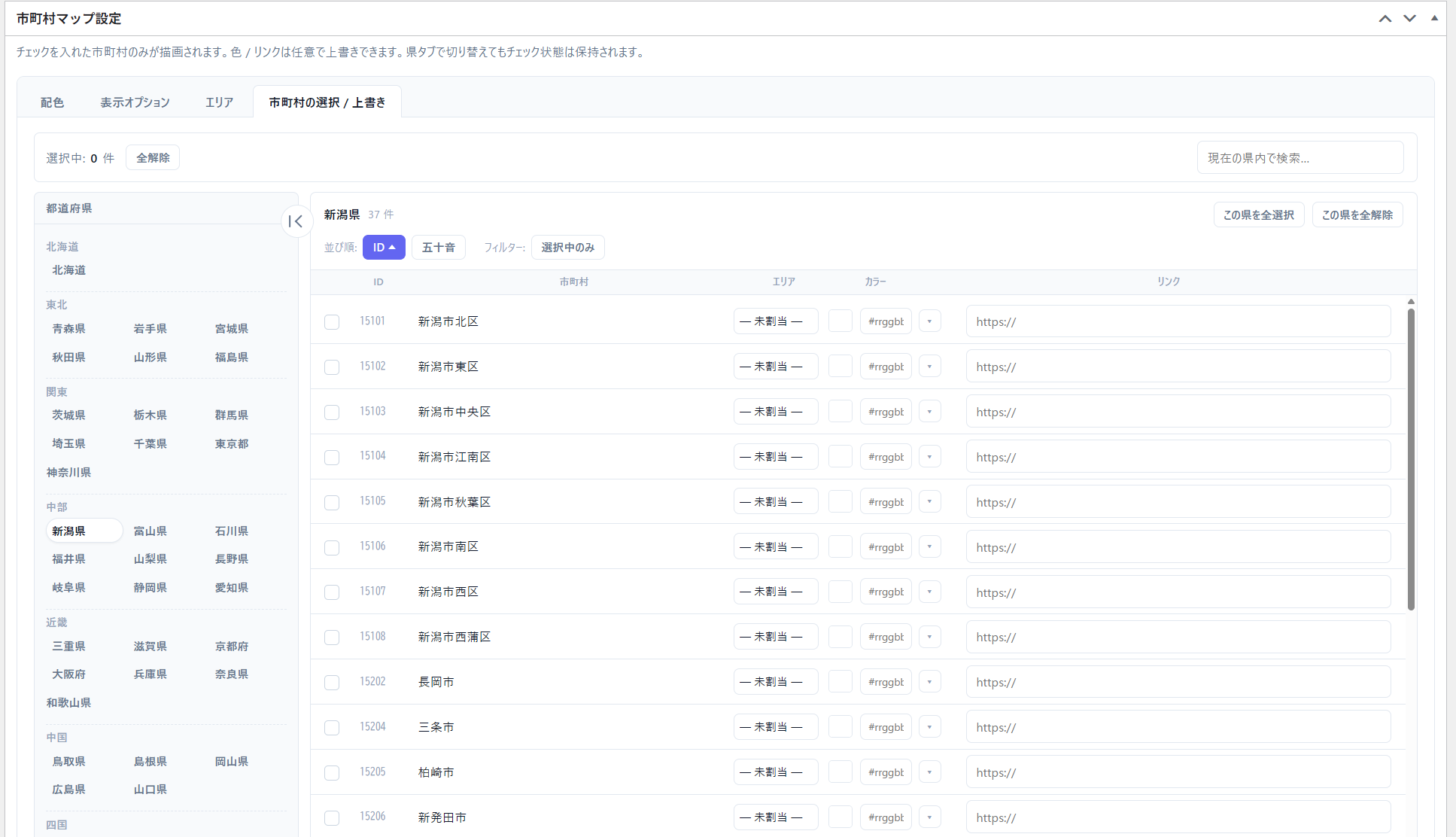Focus the 現在の県内で検索 search field
Screen dimensions: 1456x837
tap(1300, 158)
